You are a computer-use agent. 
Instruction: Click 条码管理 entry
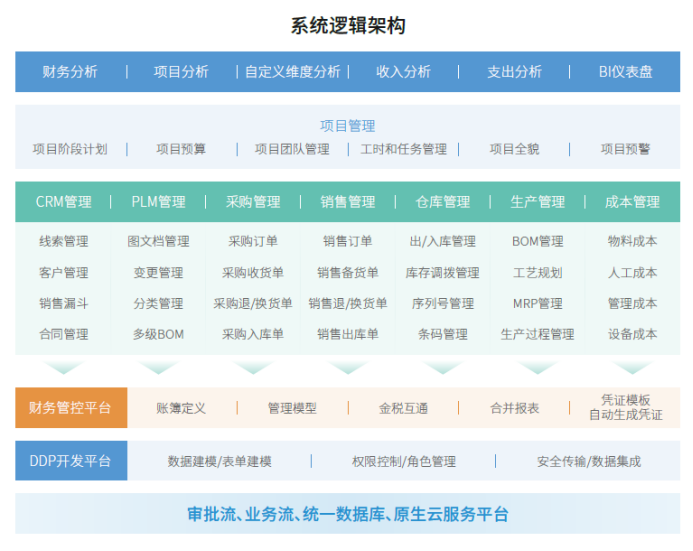443,334
